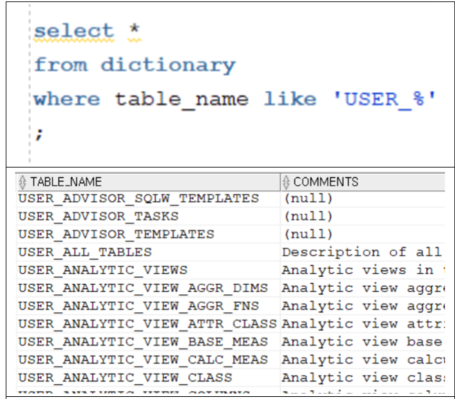
Task: Click the 'Analytic view base' comment cell
Action: [363, 342]
